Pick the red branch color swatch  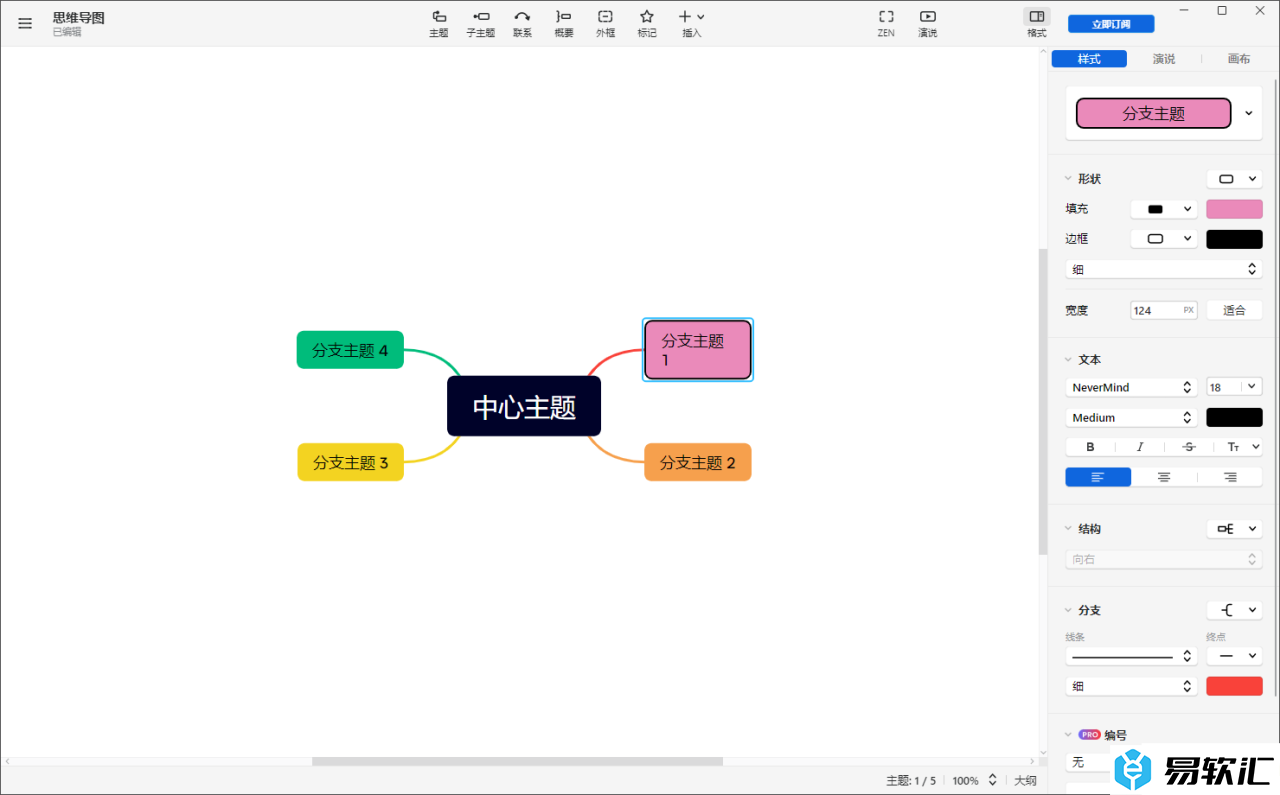(x=1235, y=686)
